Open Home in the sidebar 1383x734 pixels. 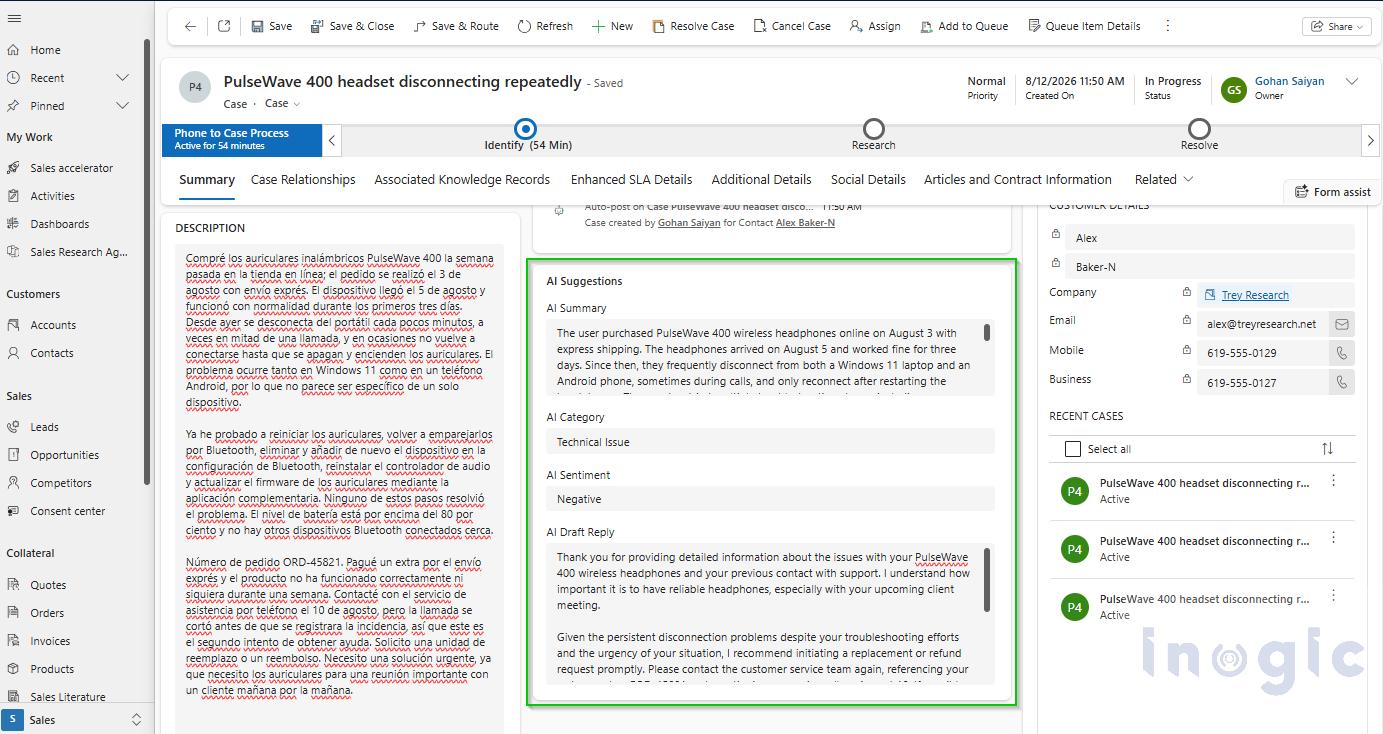pos(45,50)
